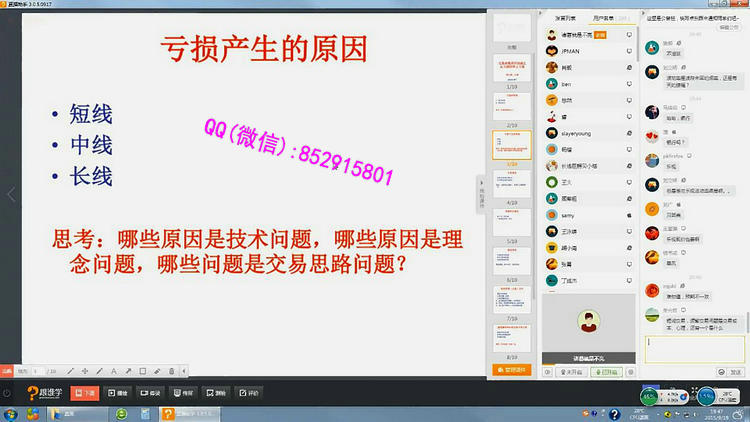Click the orange 管理课件 button

click(512, 370)
